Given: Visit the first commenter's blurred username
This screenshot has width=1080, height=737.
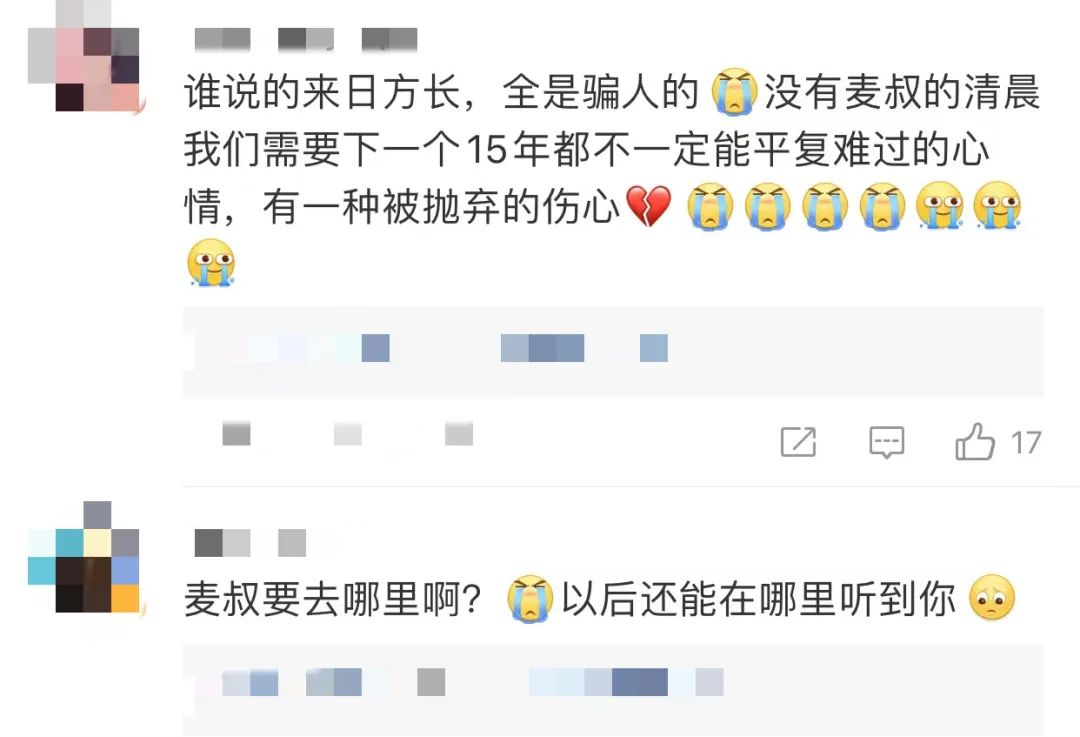Looking at the screenshot, I should click(306, 39).
